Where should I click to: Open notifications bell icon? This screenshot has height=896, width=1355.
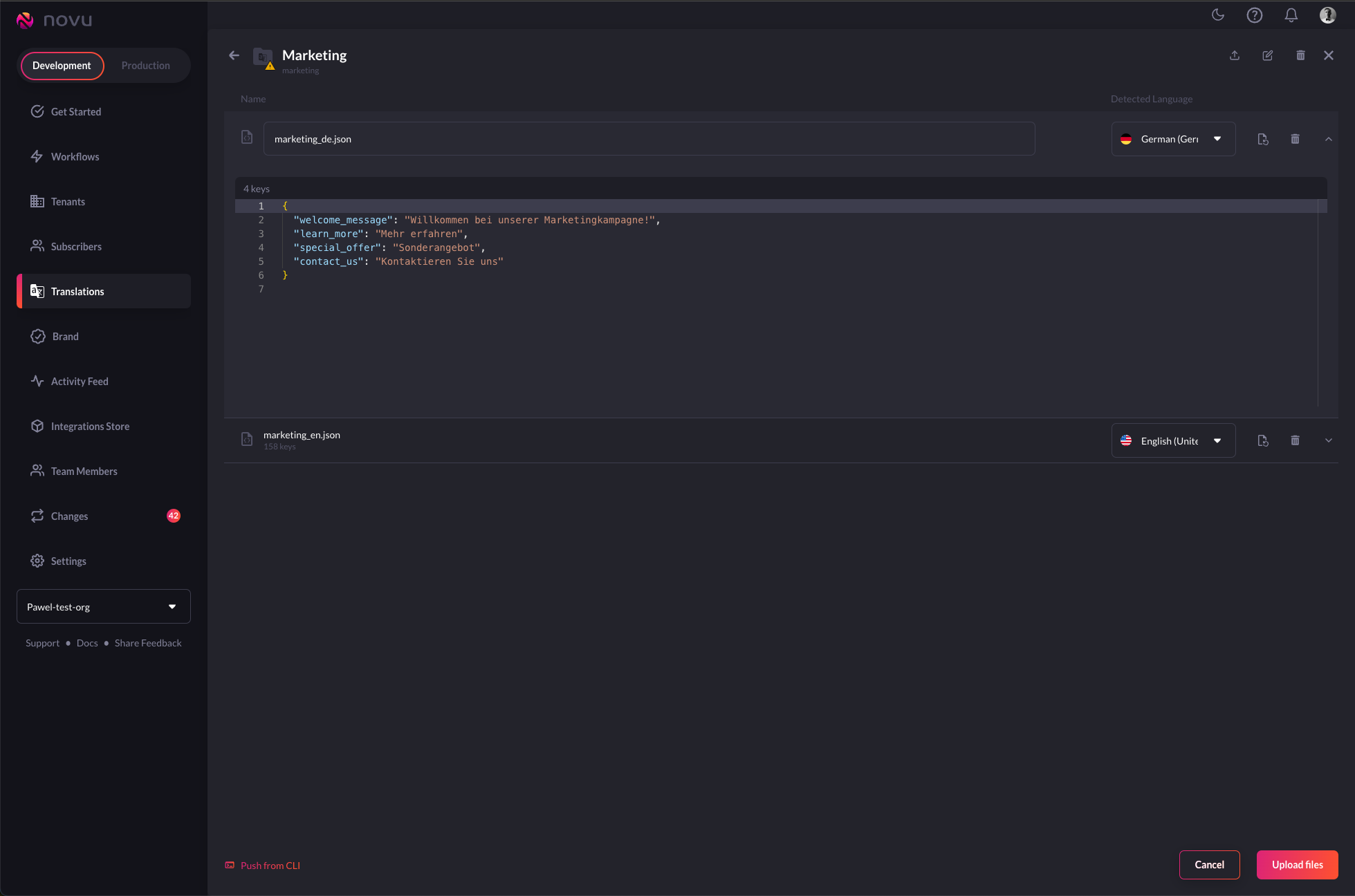1291,15
